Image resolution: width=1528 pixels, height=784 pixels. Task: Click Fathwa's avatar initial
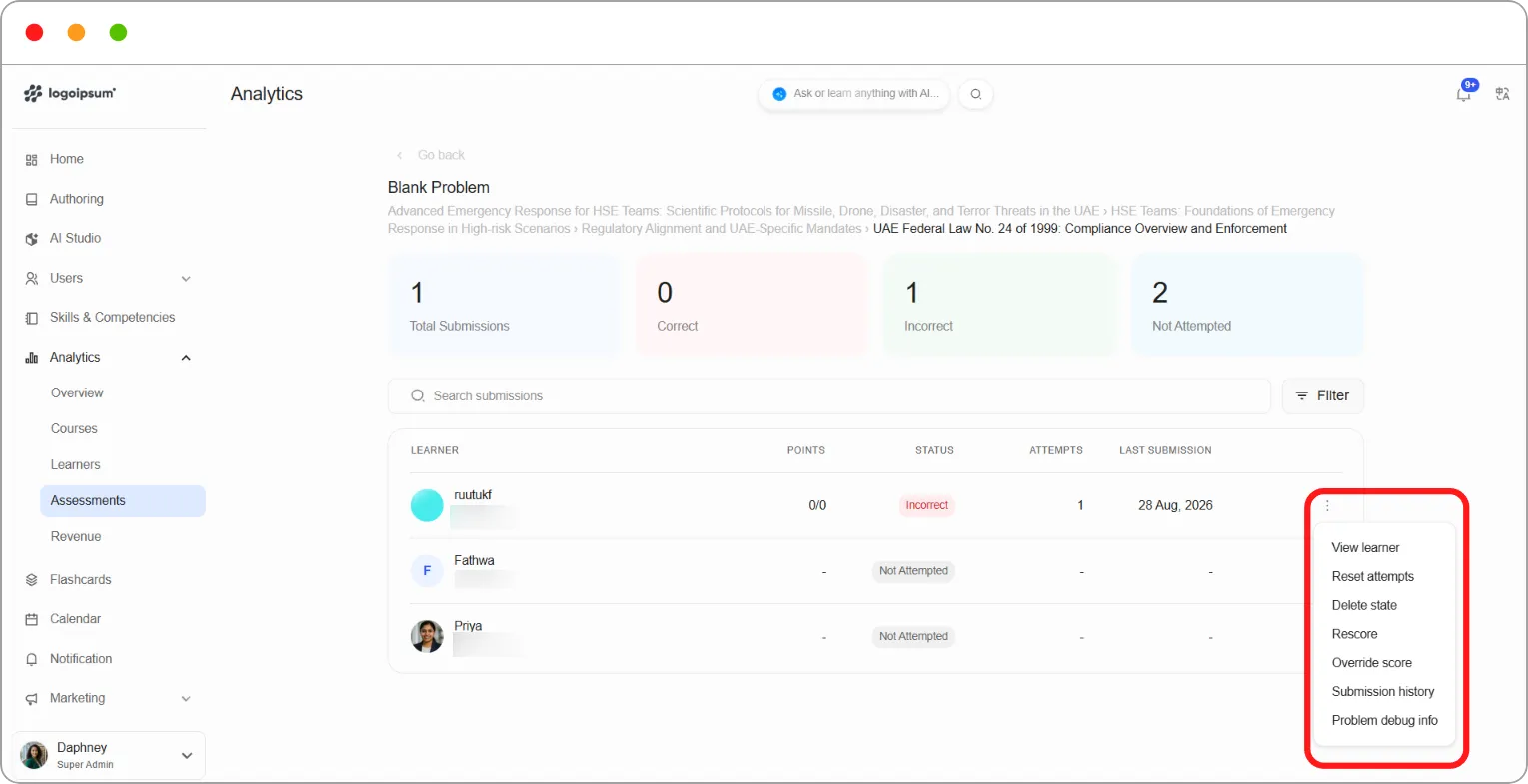(427, 571)
